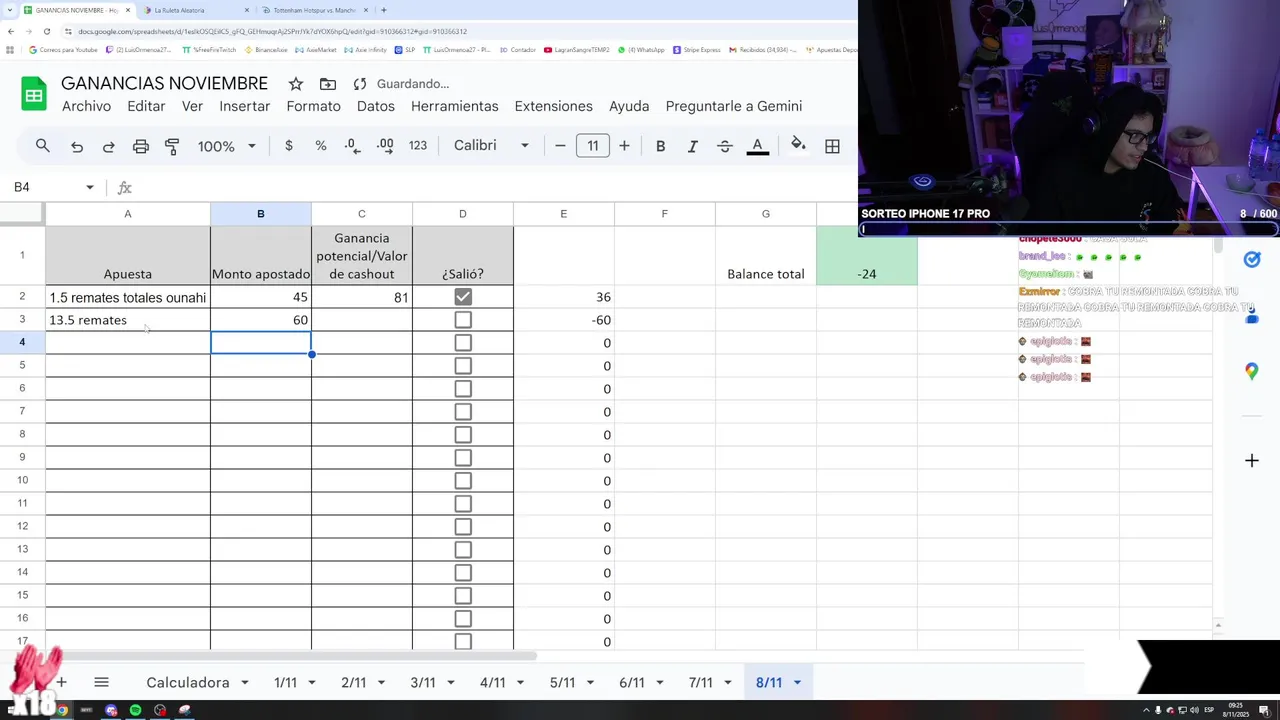Open the Calibri font dropdown
1280x720 pixels.
tap(491, 146)
